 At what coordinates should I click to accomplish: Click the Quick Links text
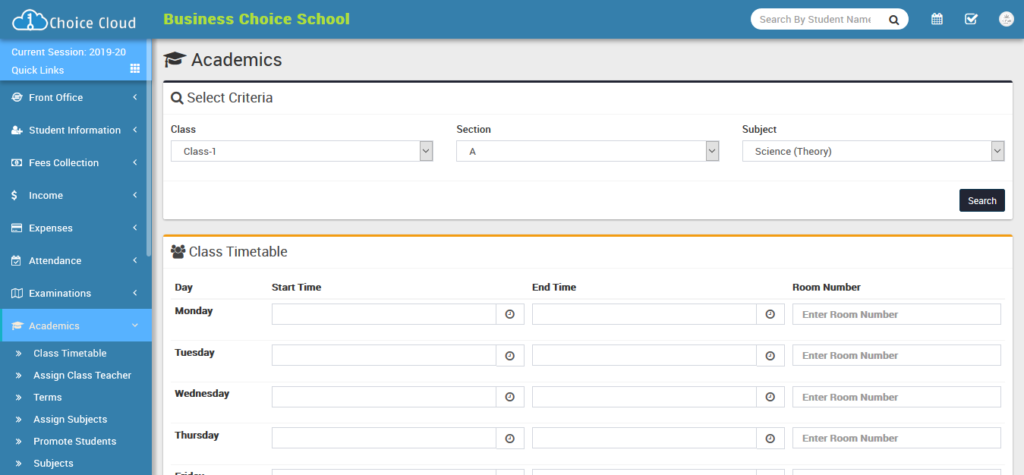point(38,70)
